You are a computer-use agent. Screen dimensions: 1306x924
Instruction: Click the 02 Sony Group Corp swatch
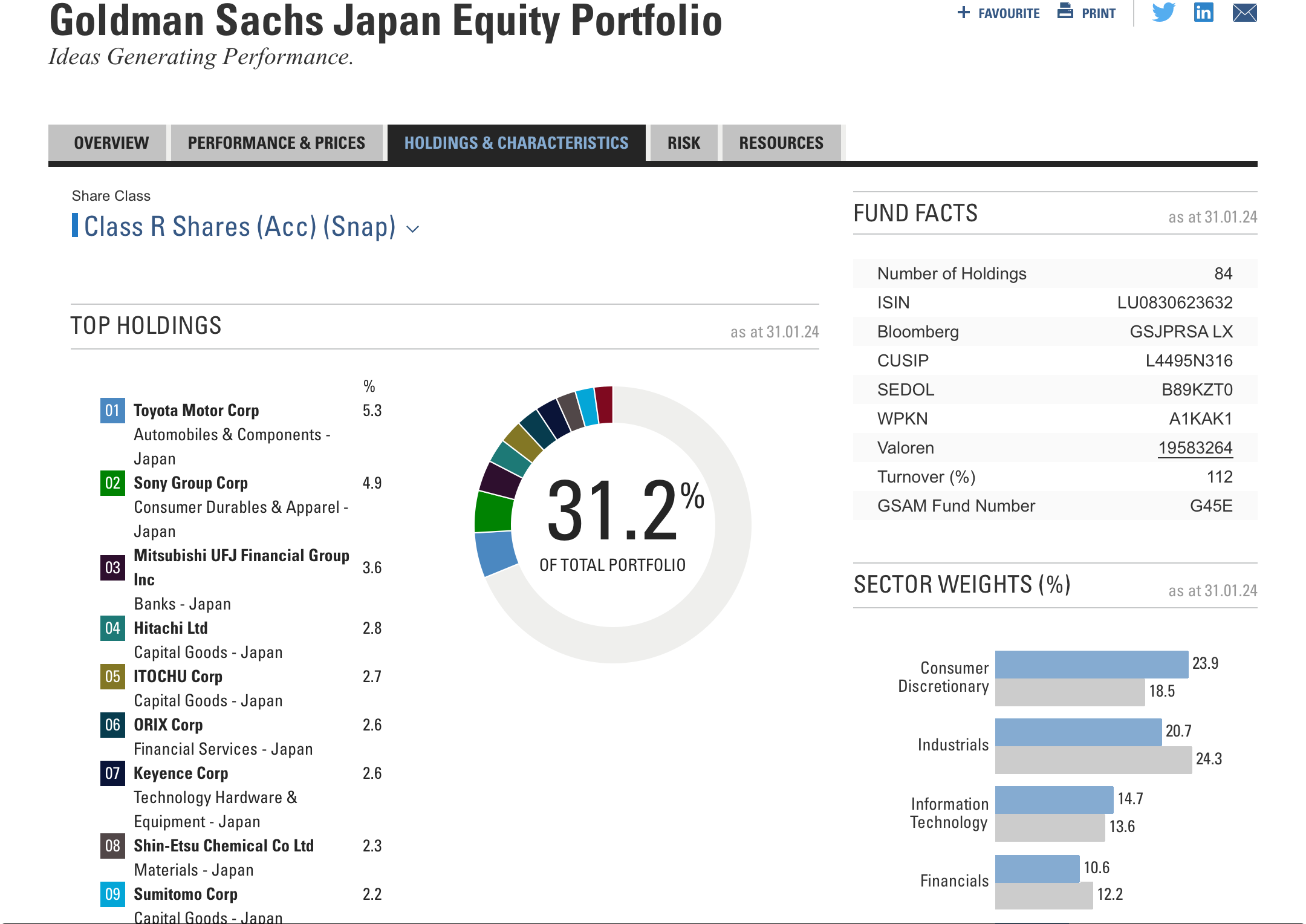112,483
